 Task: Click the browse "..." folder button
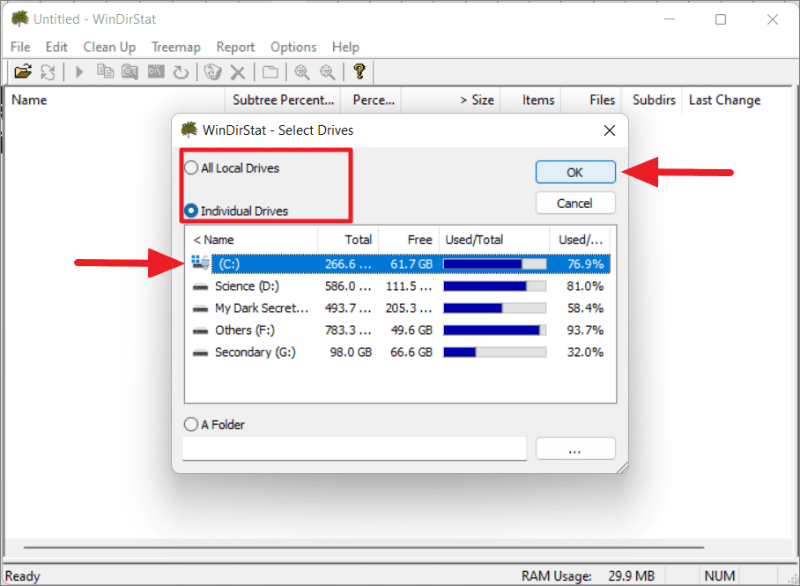(575, 449)
